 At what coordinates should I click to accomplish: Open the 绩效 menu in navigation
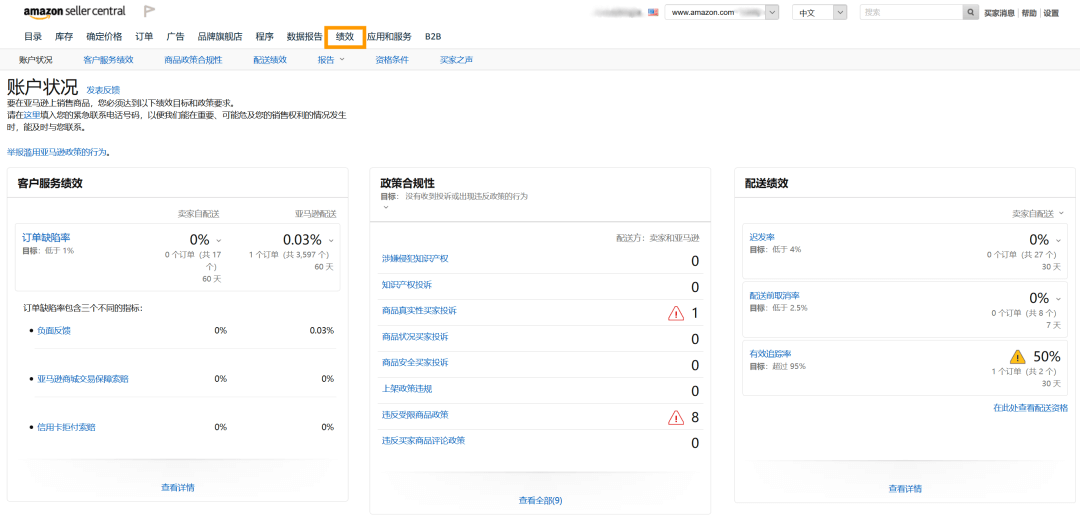(345, 37)
